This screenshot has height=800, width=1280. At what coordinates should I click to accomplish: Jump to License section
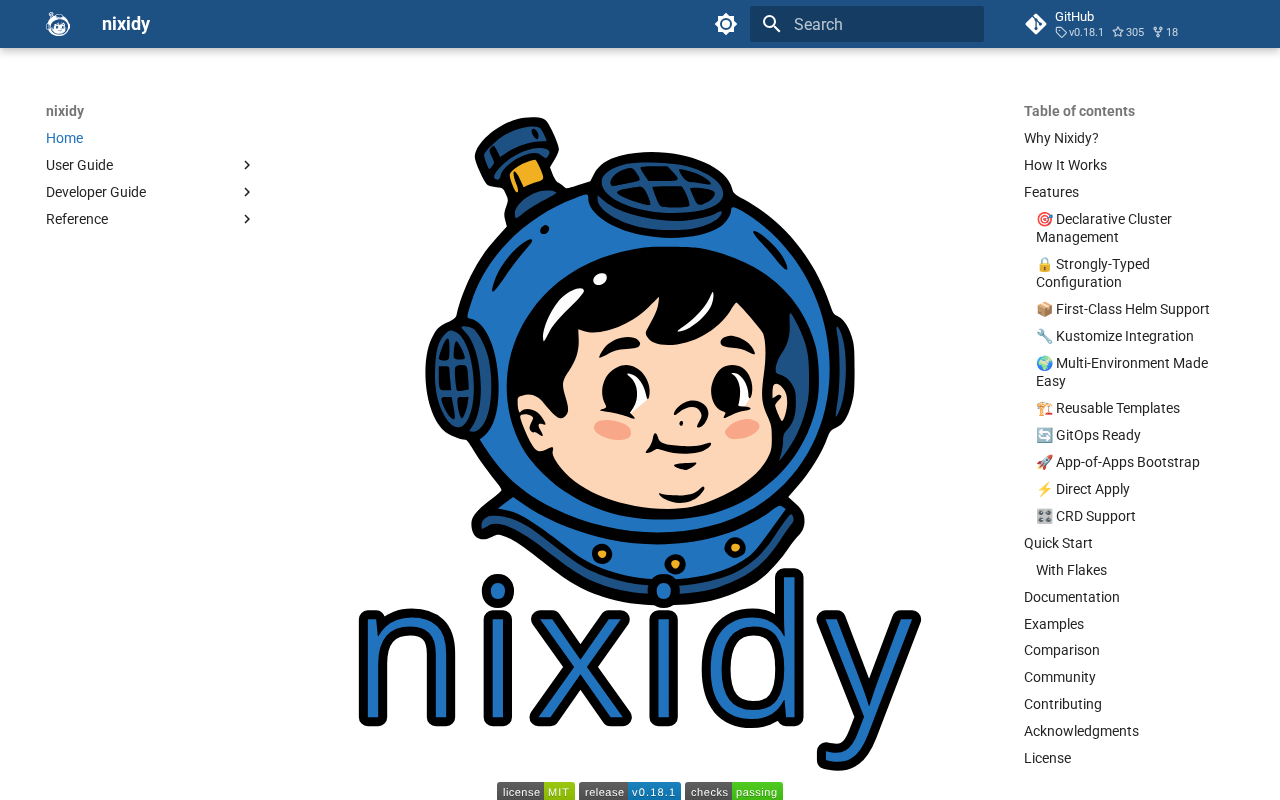point(1047,758)
